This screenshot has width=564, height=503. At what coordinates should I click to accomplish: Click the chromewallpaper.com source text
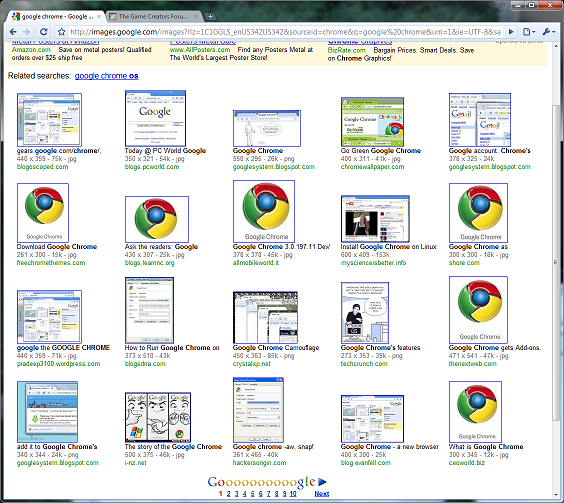point(372,167)
